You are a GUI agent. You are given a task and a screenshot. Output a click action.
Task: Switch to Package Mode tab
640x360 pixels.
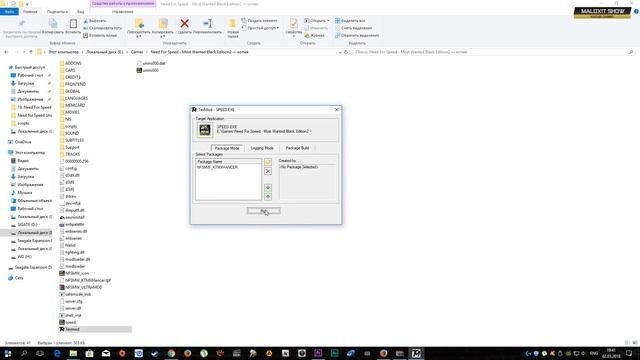pyautogui.click(x=227, y=148)
